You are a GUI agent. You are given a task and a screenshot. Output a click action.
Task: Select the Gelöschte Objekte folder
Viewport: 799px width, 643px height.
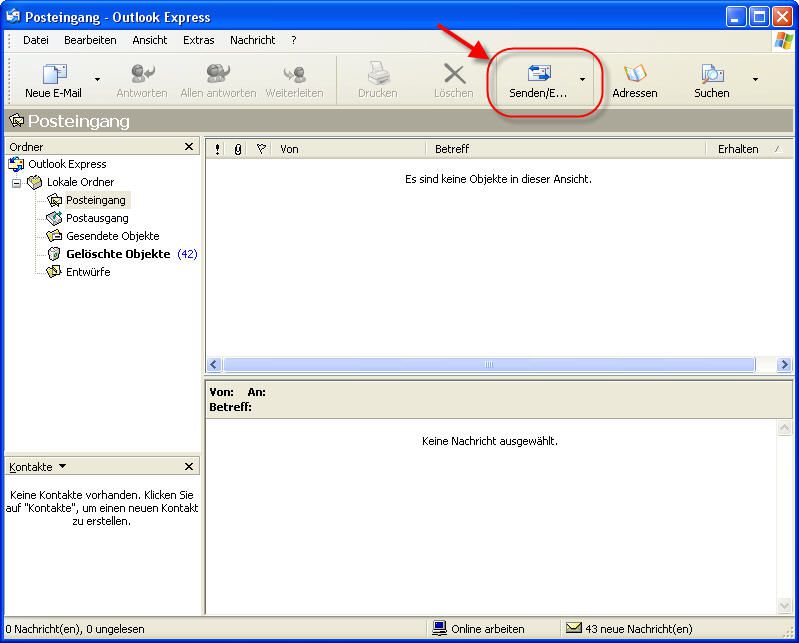pyautogui.click(x=118, y=254)
